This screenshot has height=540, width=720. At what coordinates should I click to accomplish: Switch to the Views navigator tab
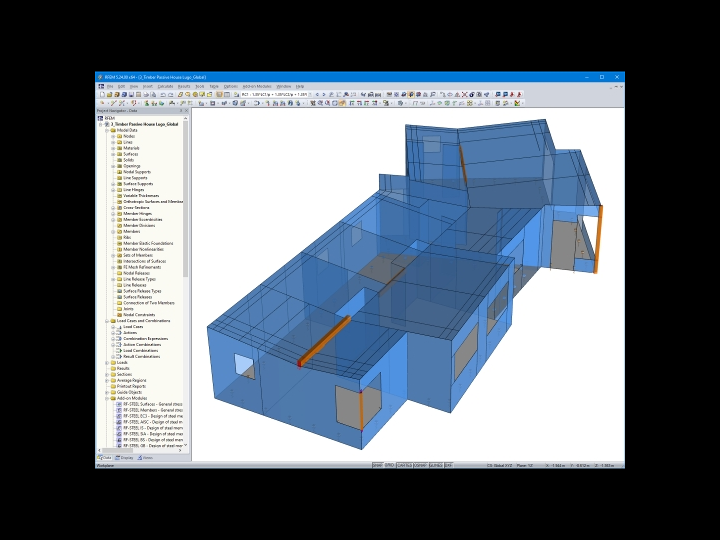click(x=145, y=458)
